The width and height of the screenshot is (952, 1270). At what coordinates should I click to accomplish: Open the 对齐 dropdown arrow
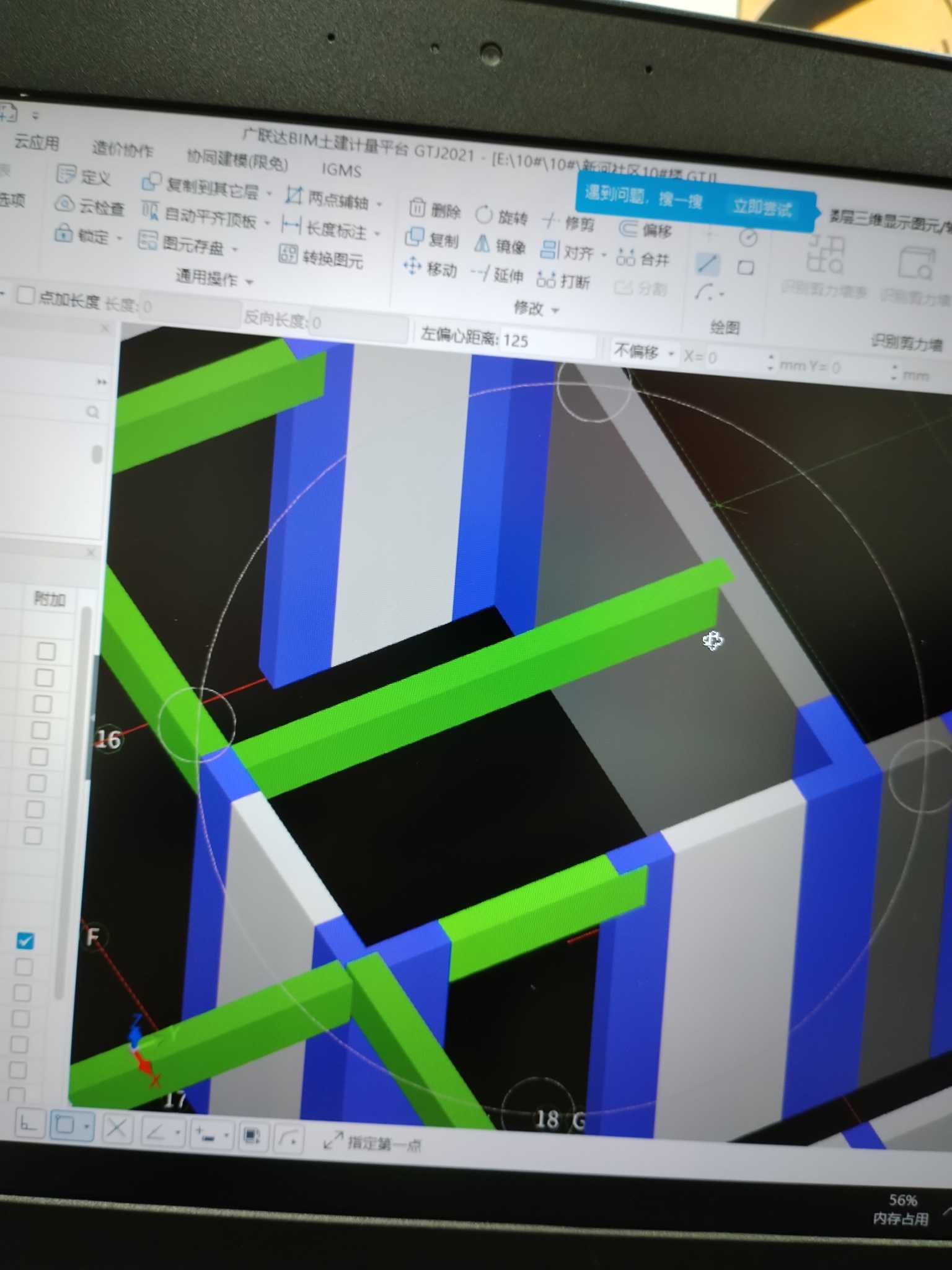[x=604, y=255]
